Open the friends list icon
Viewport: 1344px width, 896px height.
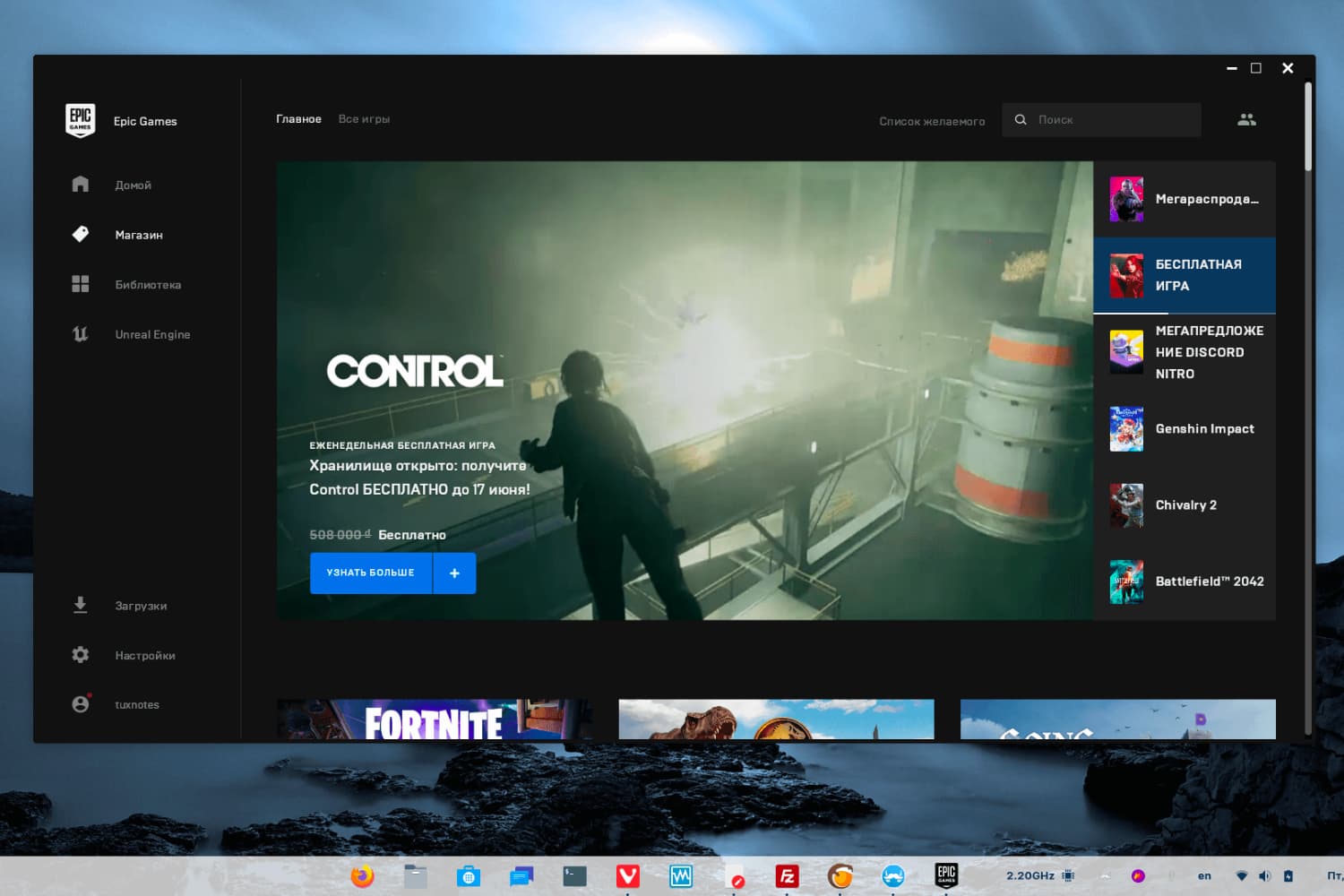1246,119
